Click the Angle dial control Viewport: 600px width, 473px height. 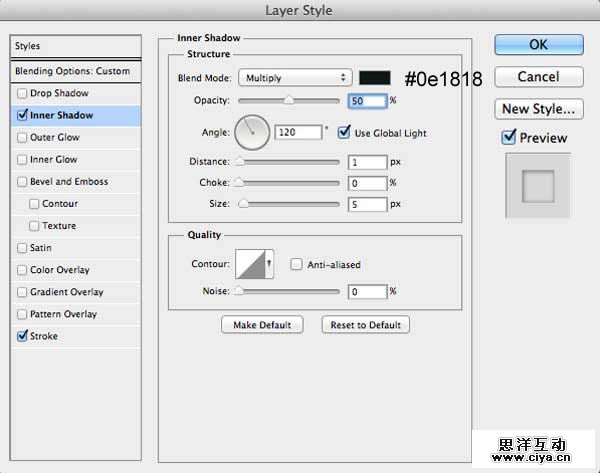click(x=252, y=130)
